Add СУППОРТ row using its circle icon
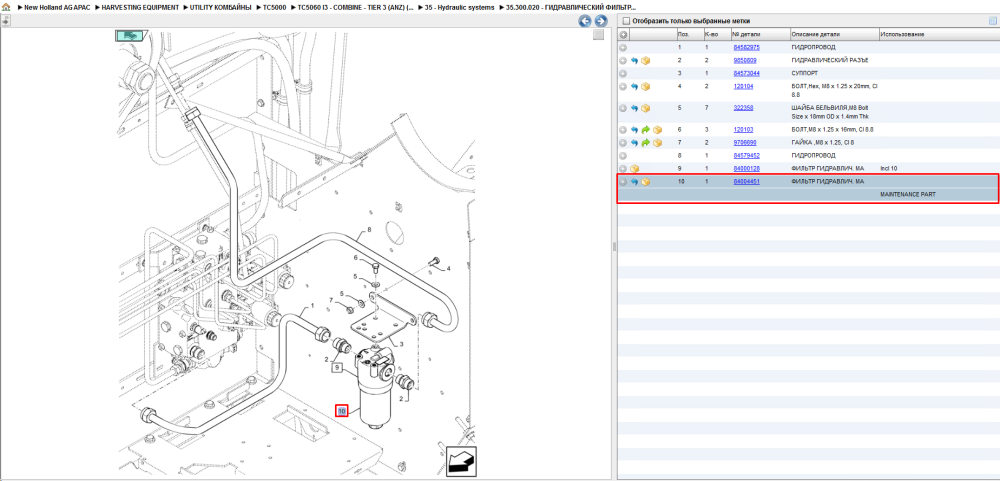Image resolution: width=1000 pixels, height=481 pixels. tap(623, 73)
